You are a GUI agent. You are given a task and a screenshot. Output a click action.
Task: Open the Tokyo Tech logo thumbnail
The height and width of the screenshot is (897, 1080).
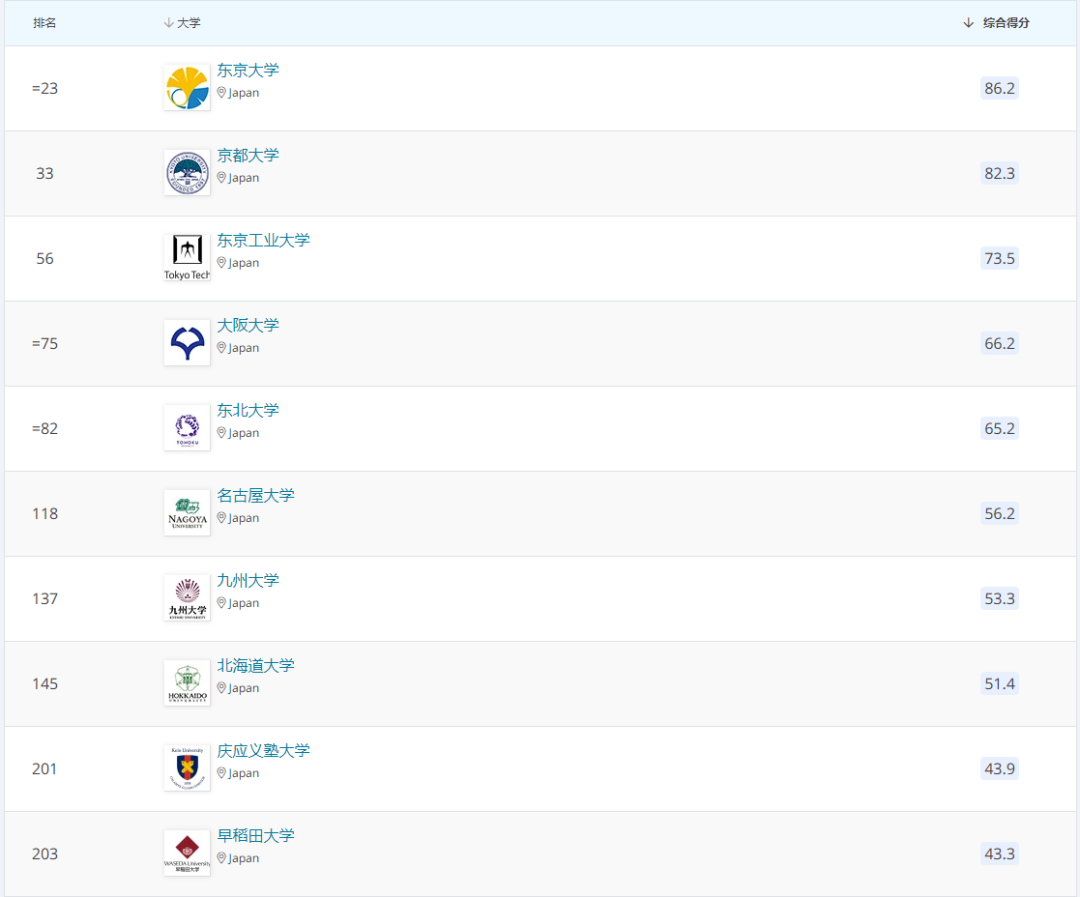pyautogui.click(x=187, y=258)
